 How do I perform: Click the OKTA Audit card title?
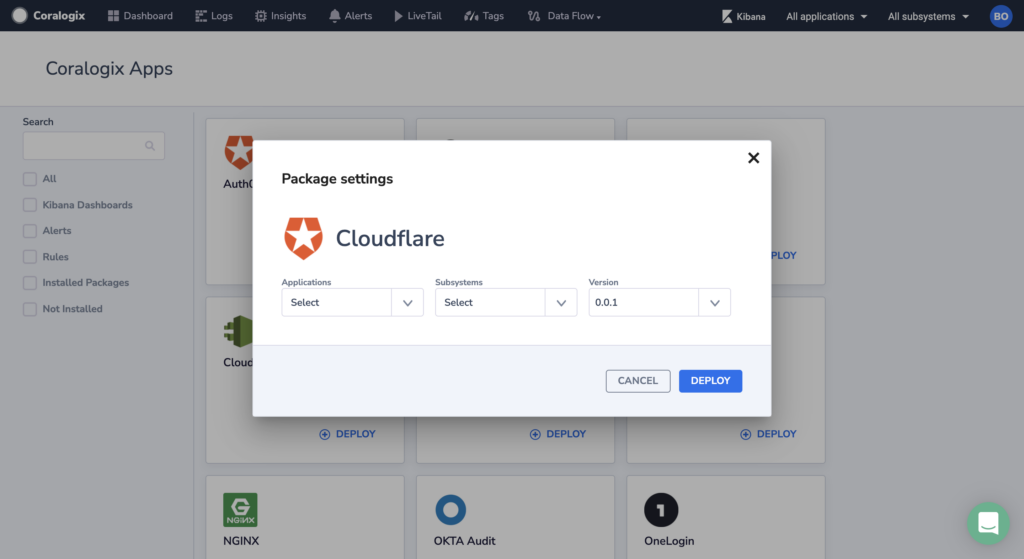tap(464, 541)
